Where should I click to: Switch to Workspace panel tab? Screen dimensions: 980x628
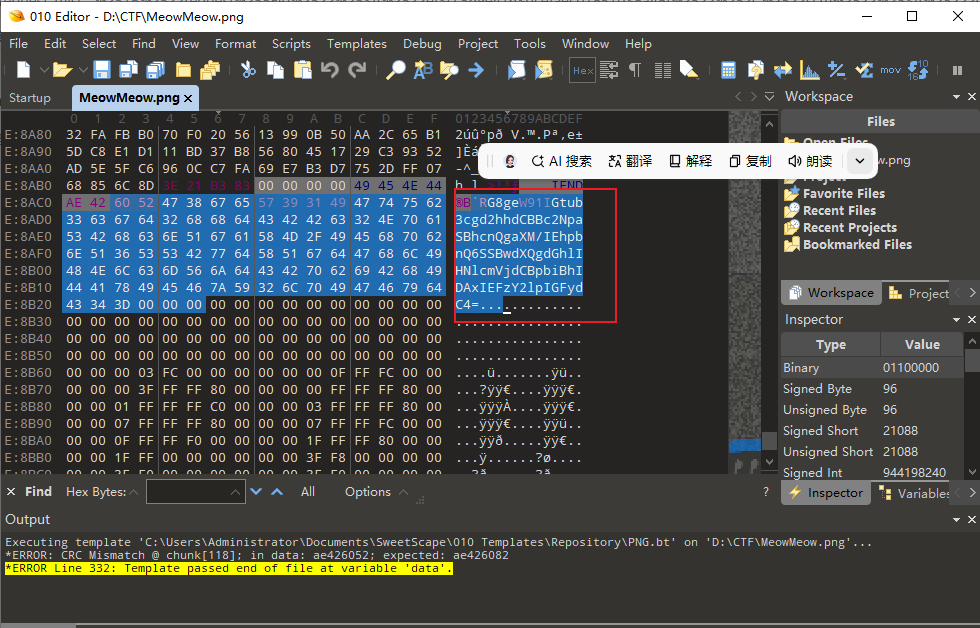tap(831, 293)
